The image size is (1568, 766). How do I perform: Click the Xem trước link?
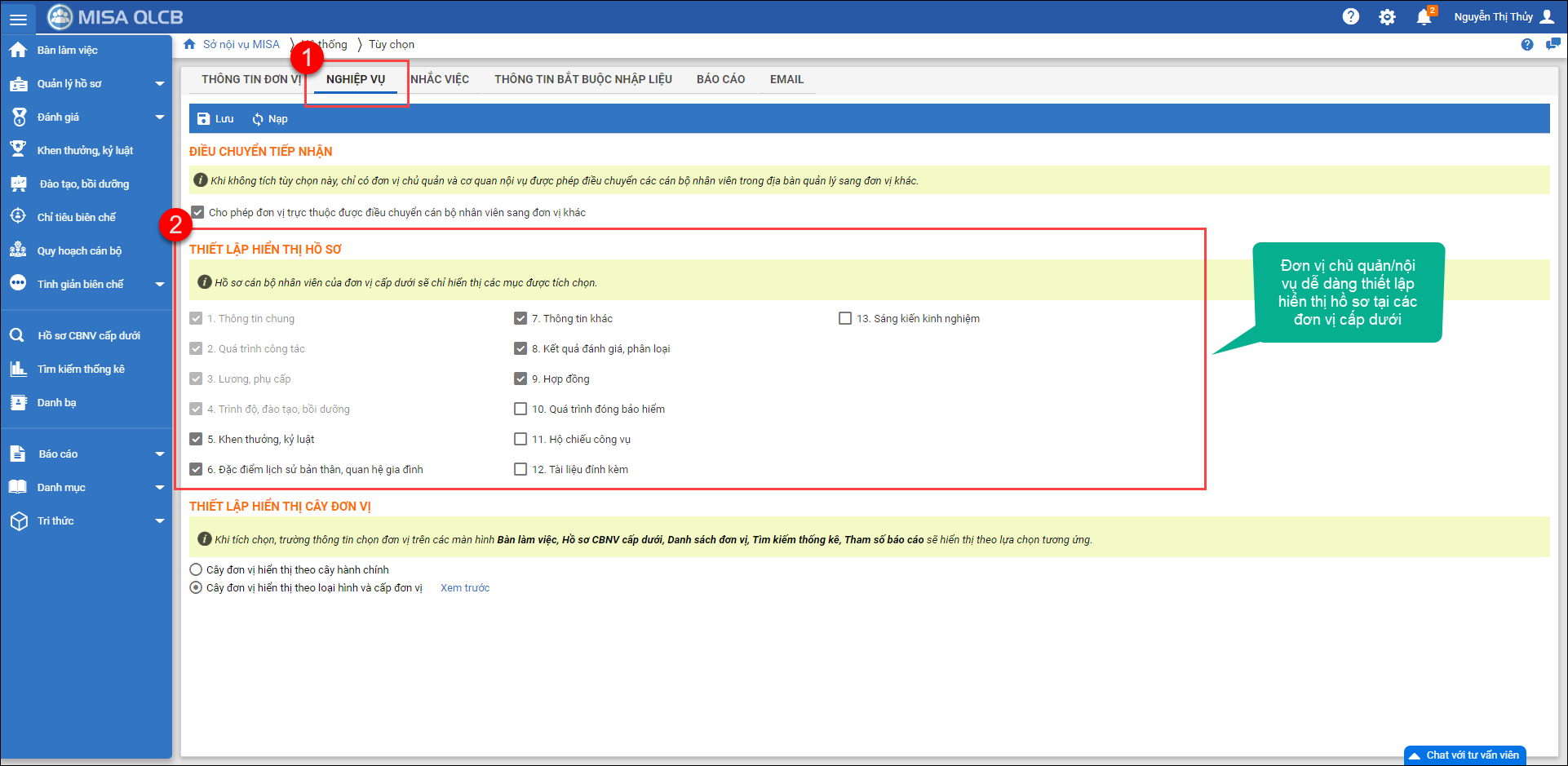coord(465,587)
